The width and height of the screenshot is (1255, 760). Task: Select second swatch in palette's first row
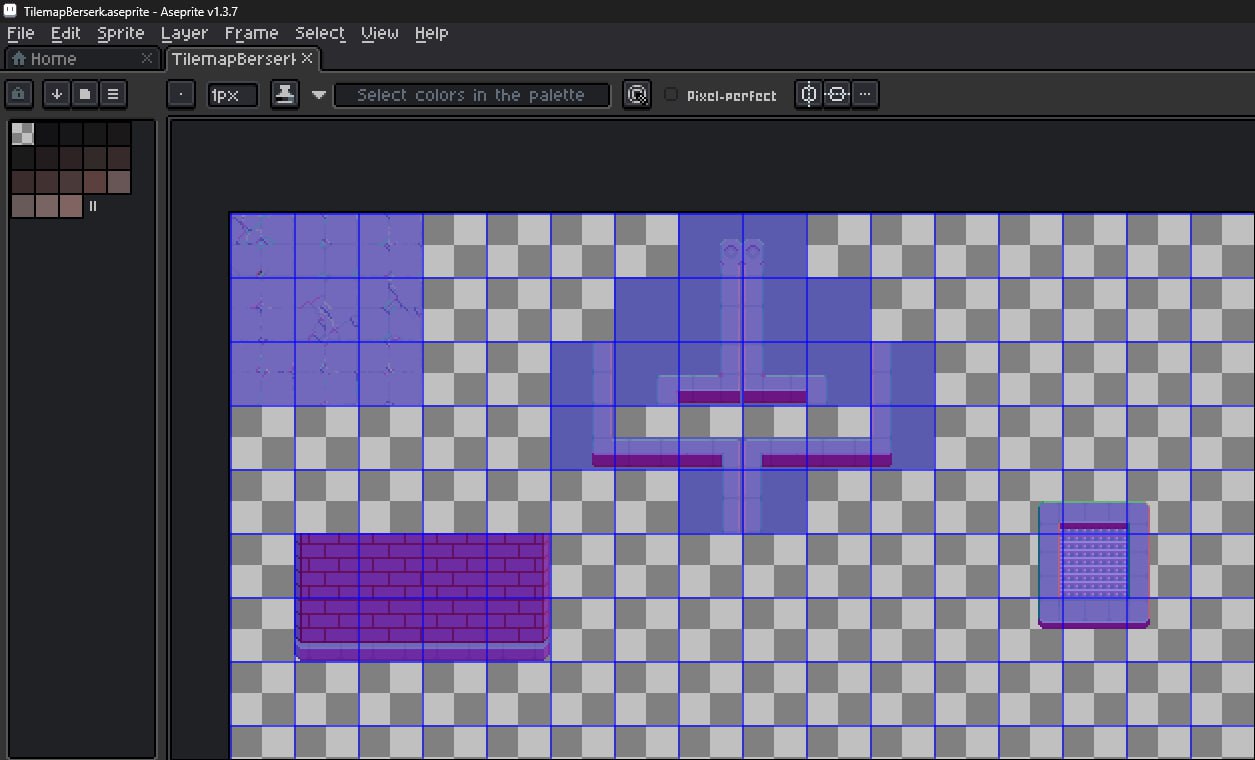click(46, 134)
